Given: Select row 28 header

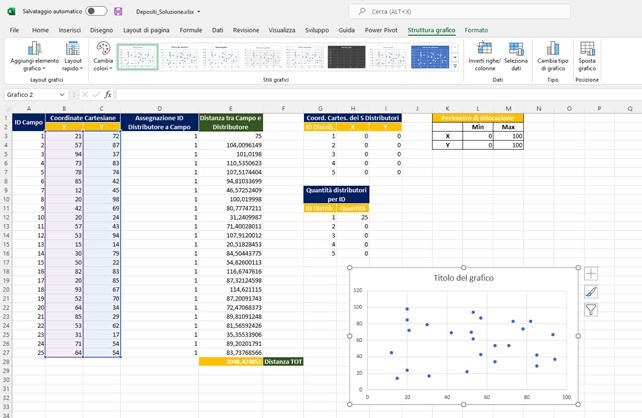Looking at the screenshot, I should [6, 362].
